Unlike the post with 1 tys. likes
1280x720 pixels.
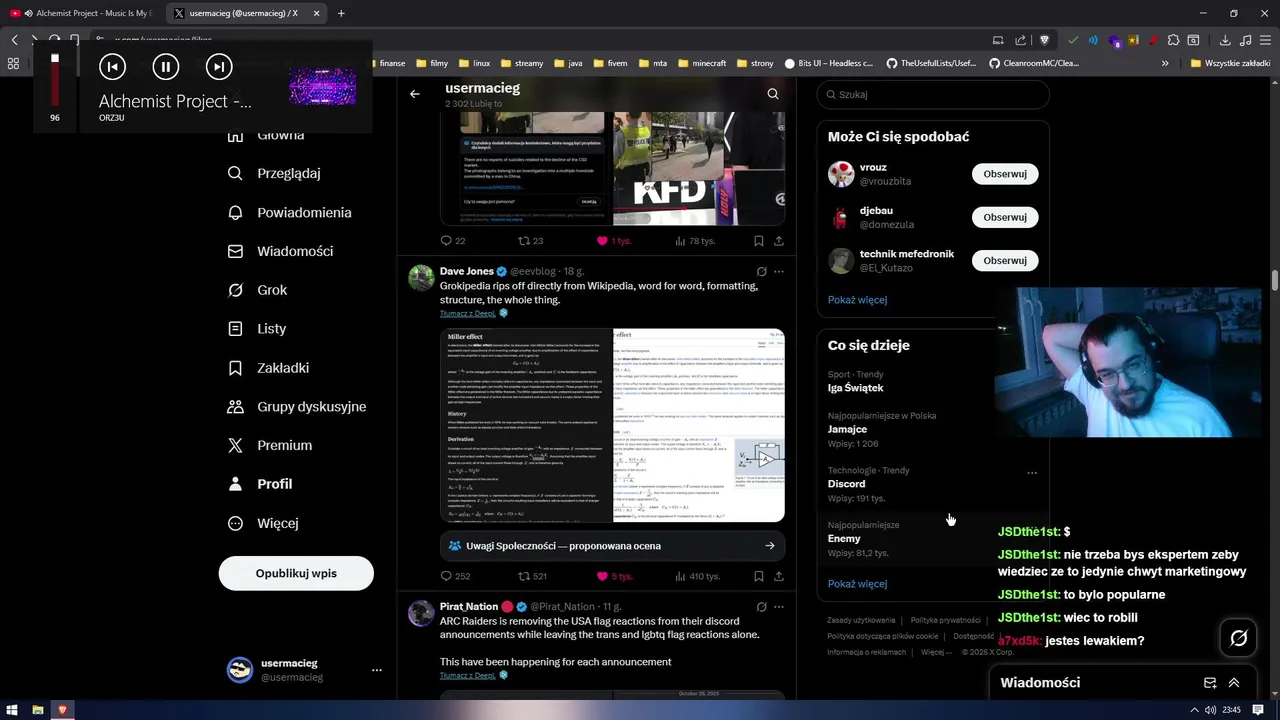point(613,241)
